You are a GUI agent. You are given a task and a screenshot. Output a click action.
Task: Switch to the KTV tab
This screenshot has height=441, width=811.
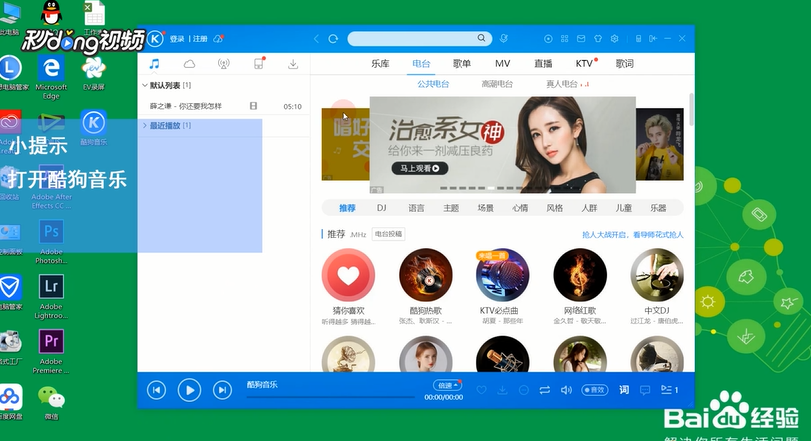(x=584, y=64)
